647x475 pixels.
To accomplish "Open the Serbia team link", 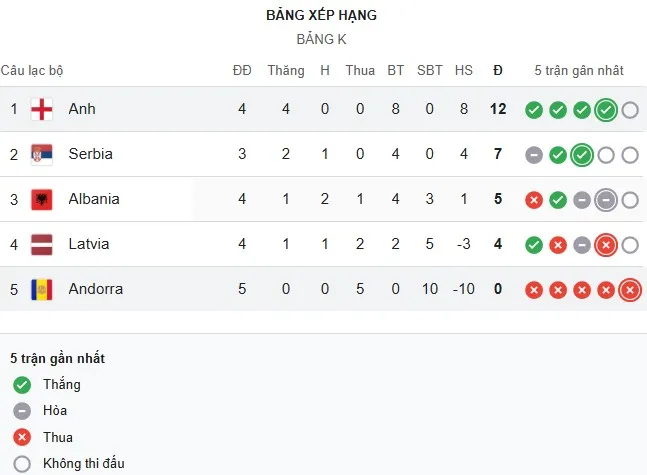I will [90, 154].
